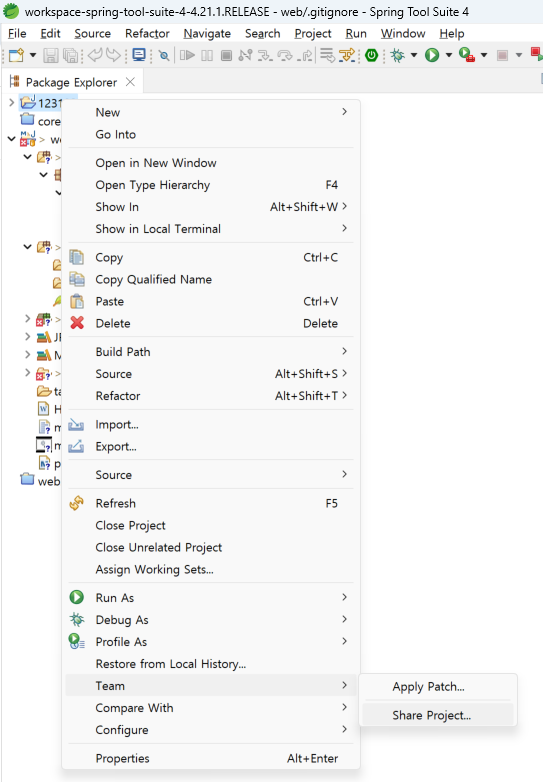Click the green Run toolbar button
The image size is (543, 782).
tap(432, 55)
